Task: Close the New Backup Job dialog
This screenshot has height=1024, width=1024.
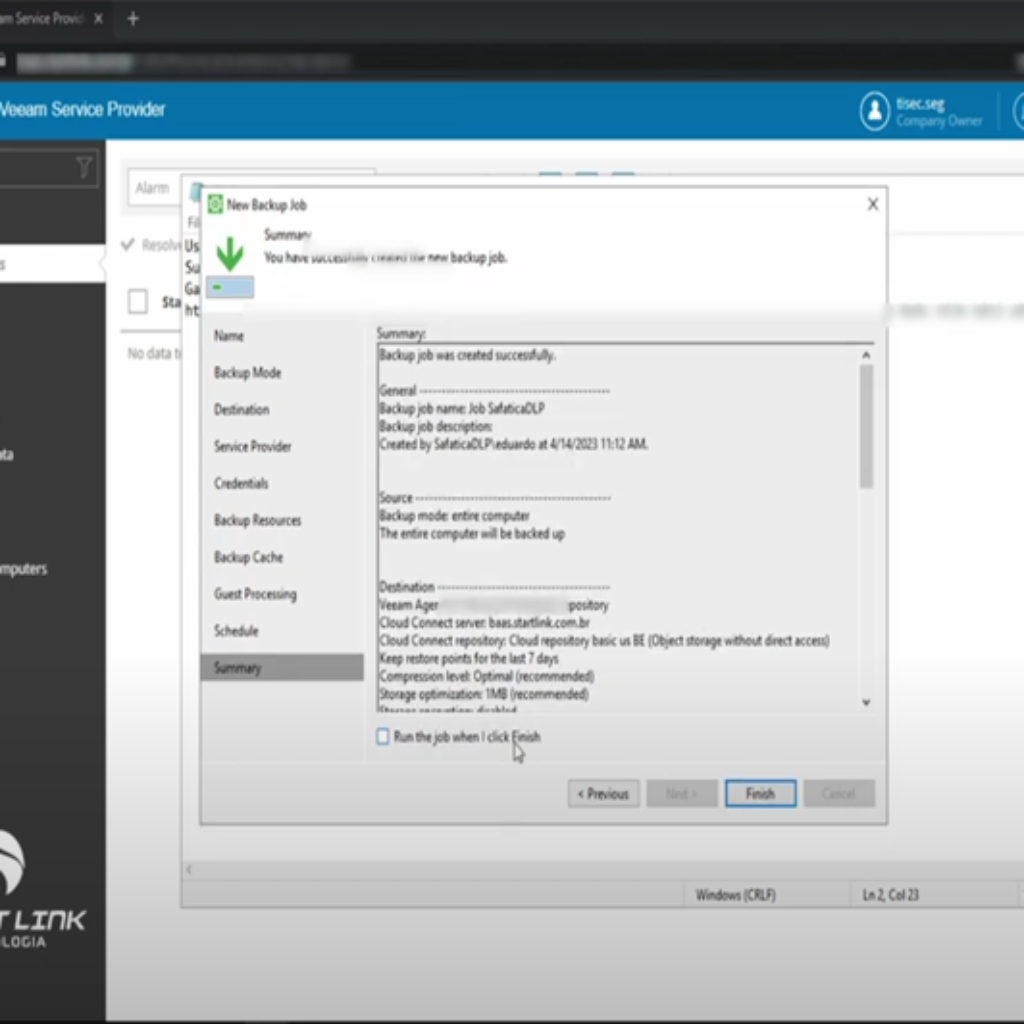Action: click(x=872, y=204)
